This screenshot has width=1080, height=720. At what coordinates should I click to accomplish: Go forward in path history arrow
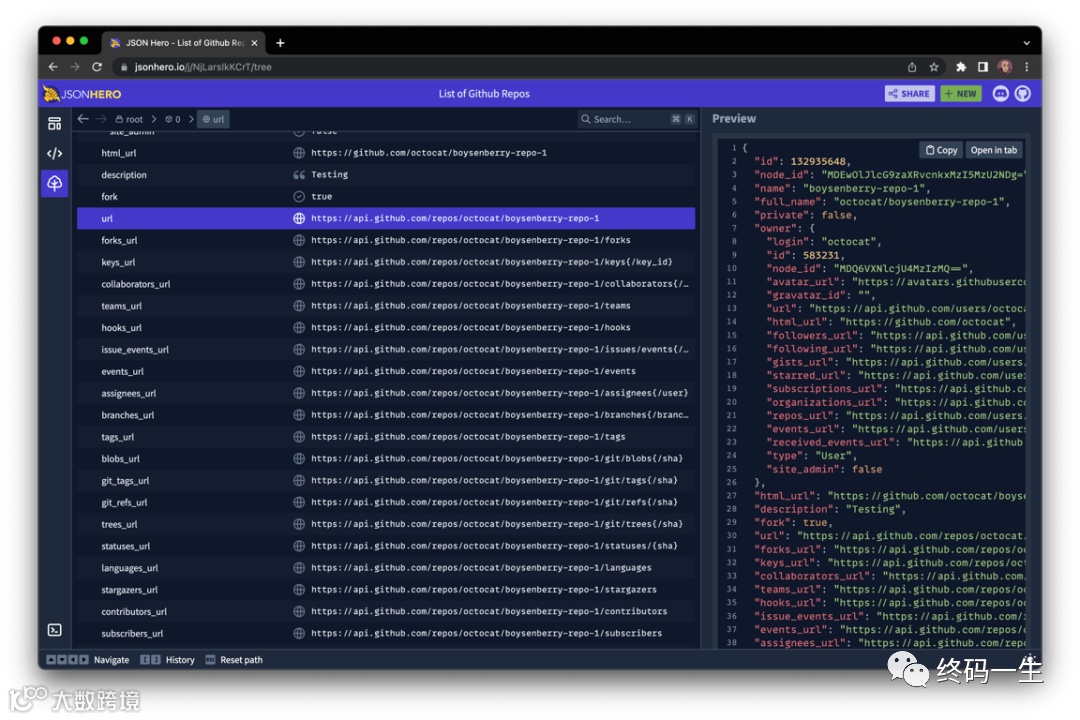click(x=101, y=119)
